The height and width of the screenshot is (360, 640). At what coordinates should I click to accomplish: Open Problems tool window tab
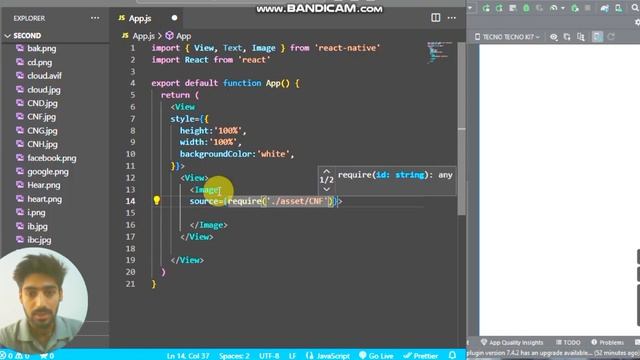point(608,342)
